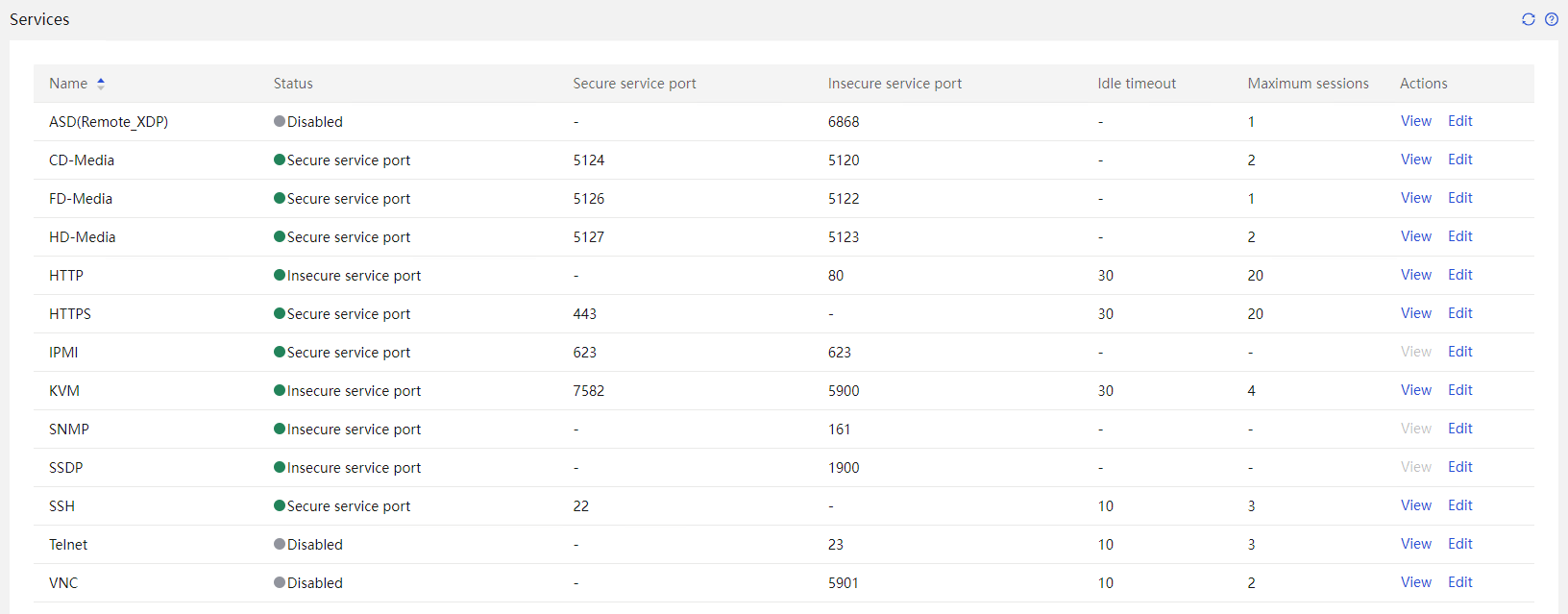View the SSH service details
The image size is (1568, 614).
[x=1415, y=505]
